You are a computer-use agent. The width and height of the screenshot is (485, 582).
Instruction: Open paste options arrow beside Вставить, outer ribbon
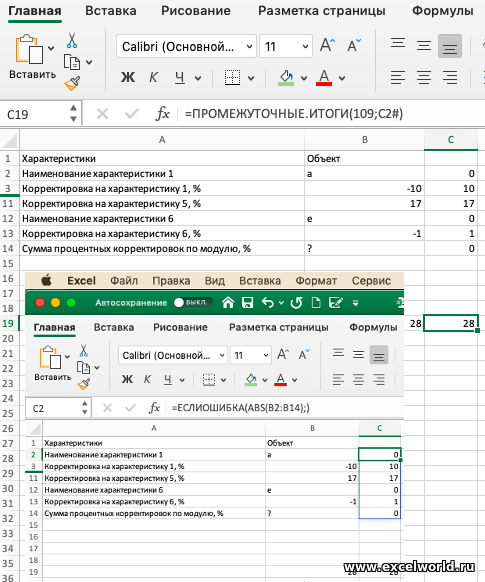point(51,48)
